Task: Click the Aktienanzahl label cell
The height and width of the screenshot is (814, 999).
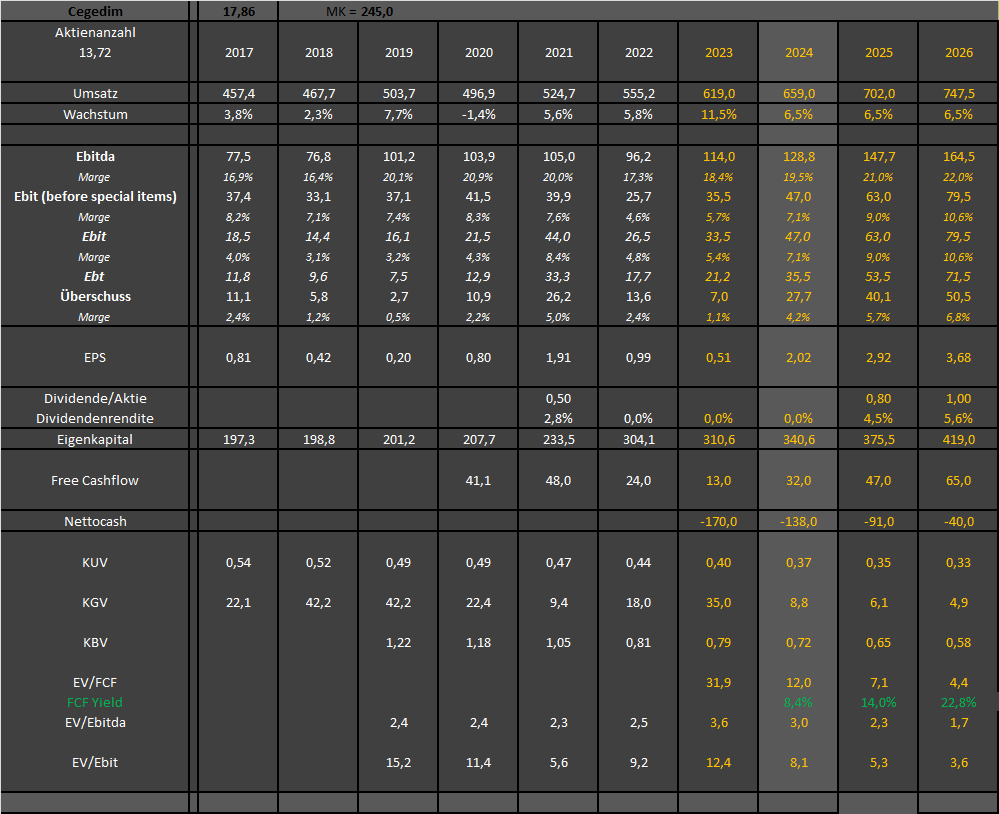Action: click(95, 33)
